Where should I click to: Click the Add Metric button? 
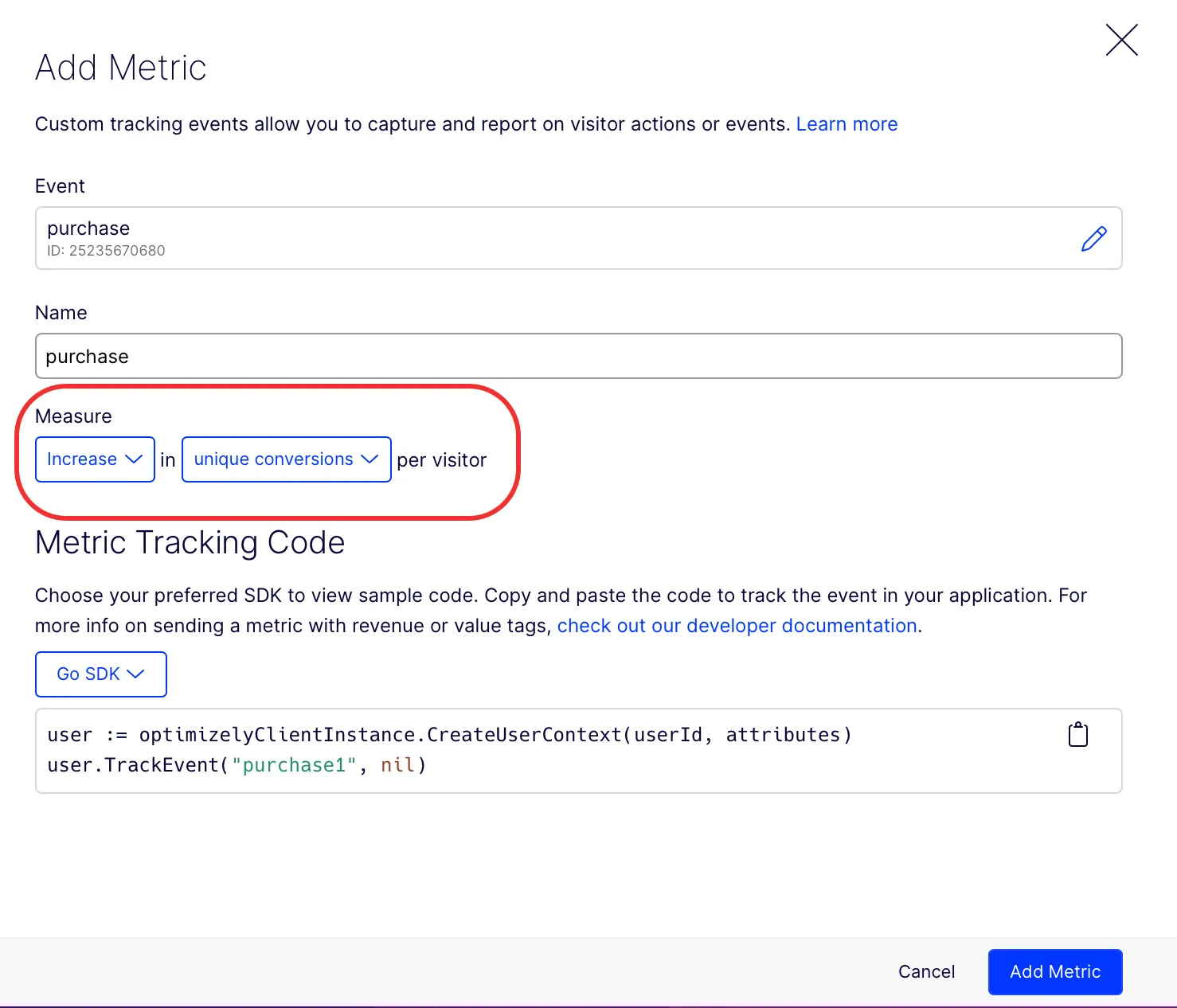tap(1055, 971)
